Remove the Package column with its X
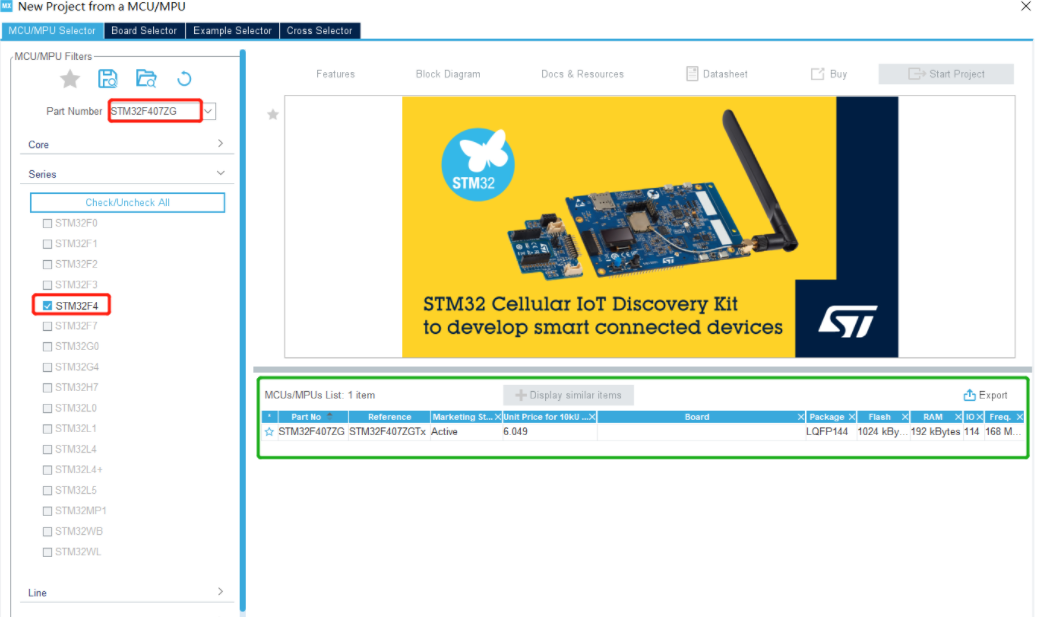The image size is (1039, 617). pos(852,417)
